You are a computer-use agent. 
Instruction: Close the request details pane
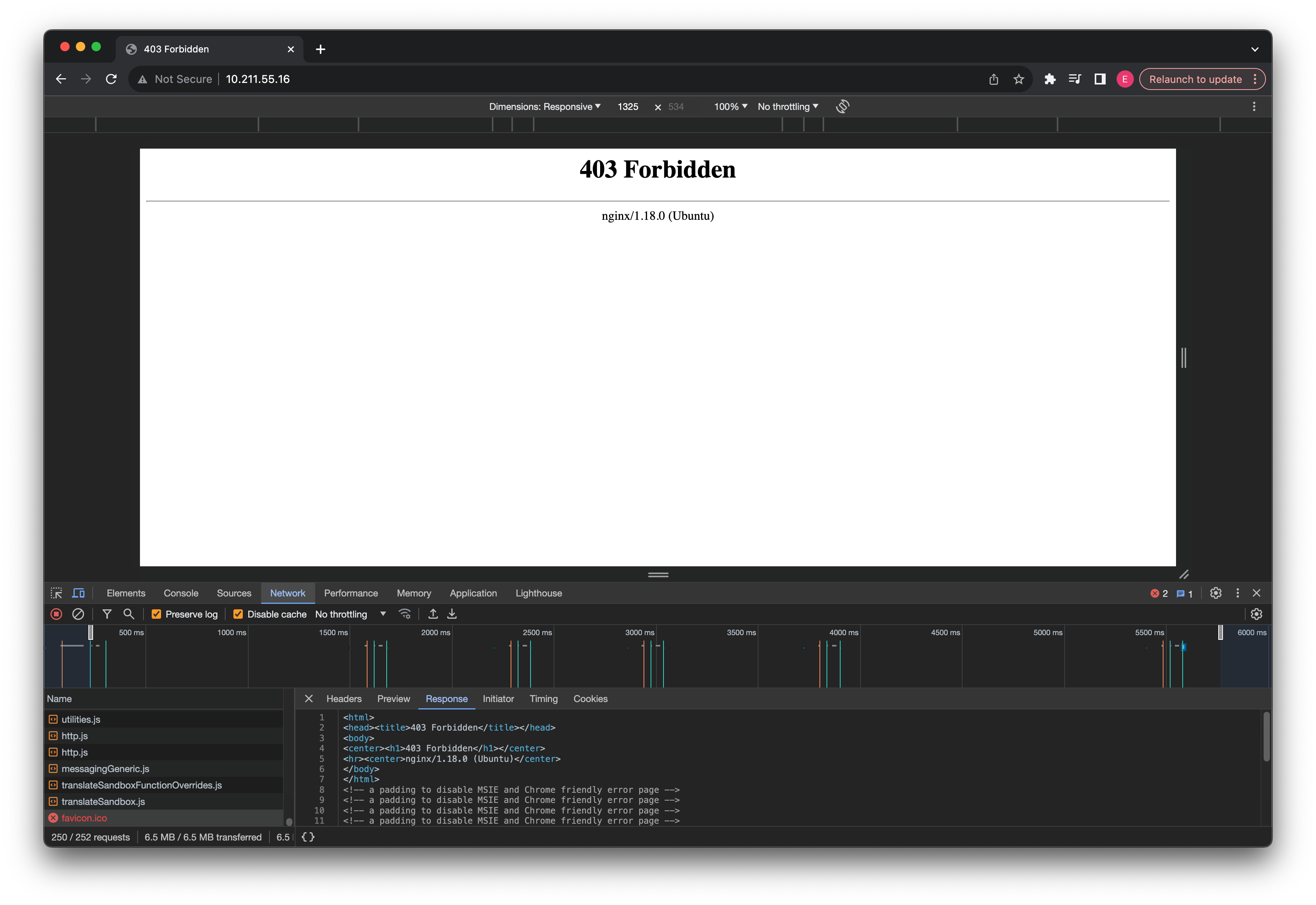(308, 699)
